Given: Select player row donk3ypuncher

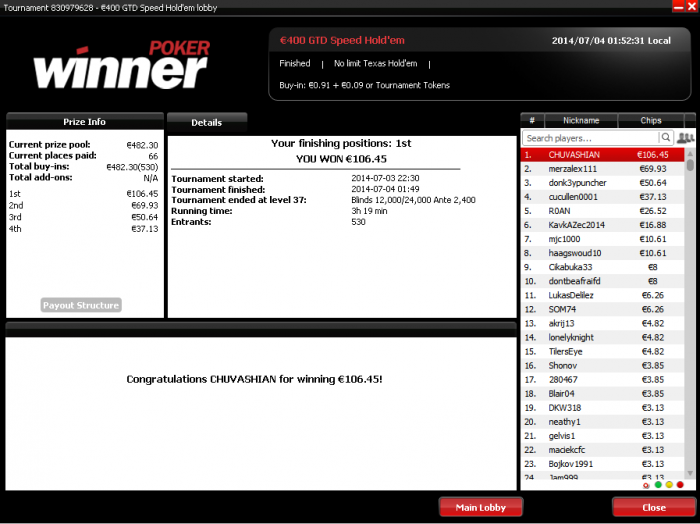Looking at the screenshot, I should point(603,183).
